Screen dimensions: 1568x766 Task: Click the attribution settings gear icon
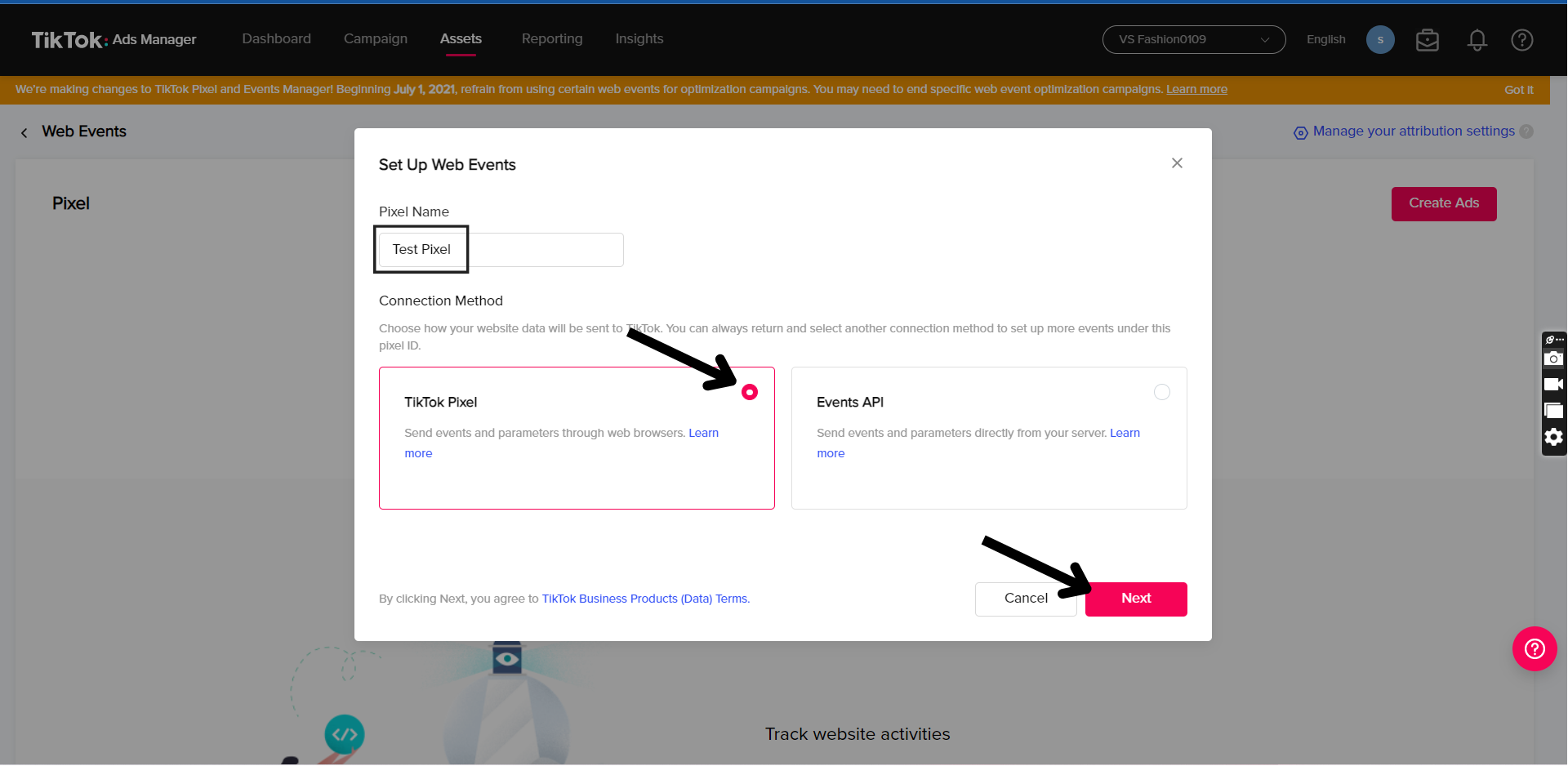click(x=1301, y=132)
